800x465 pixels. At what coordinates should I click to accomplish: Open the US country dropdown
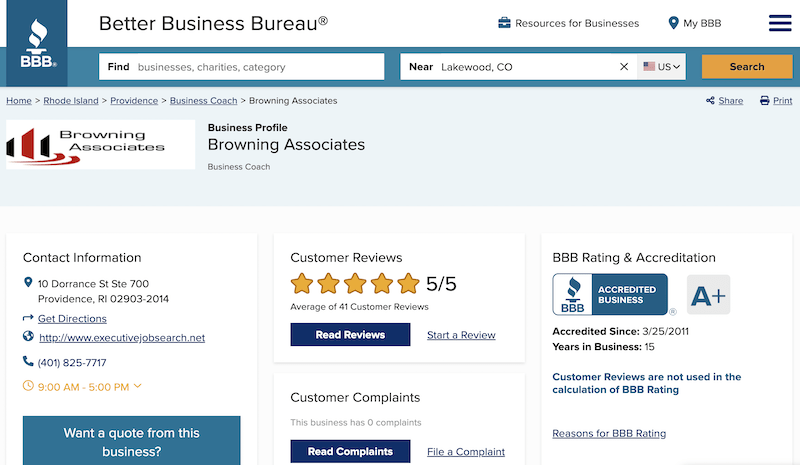click(x=661, y=67)
